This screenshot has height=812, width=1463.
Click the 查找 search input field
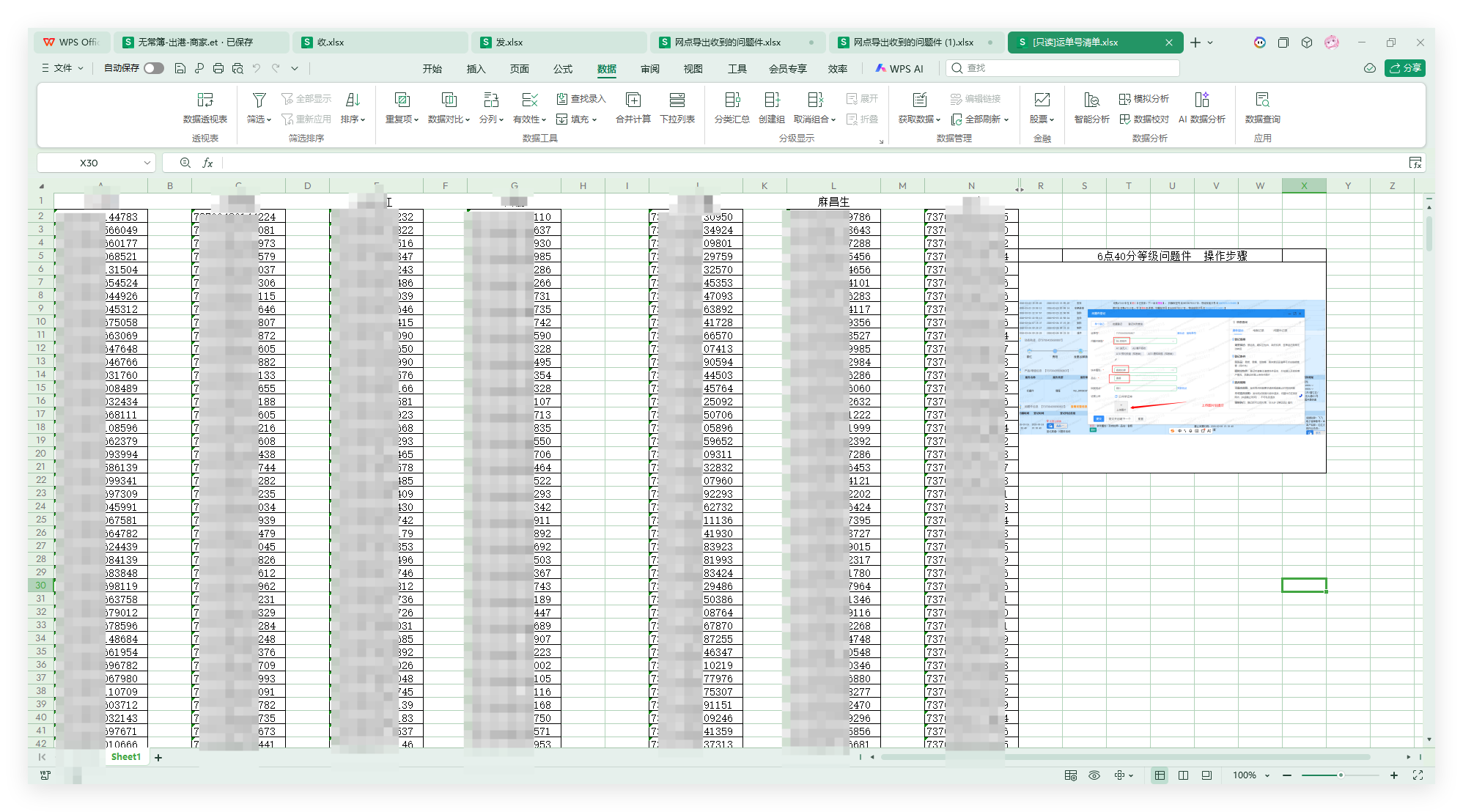[x=1063, y=68]
